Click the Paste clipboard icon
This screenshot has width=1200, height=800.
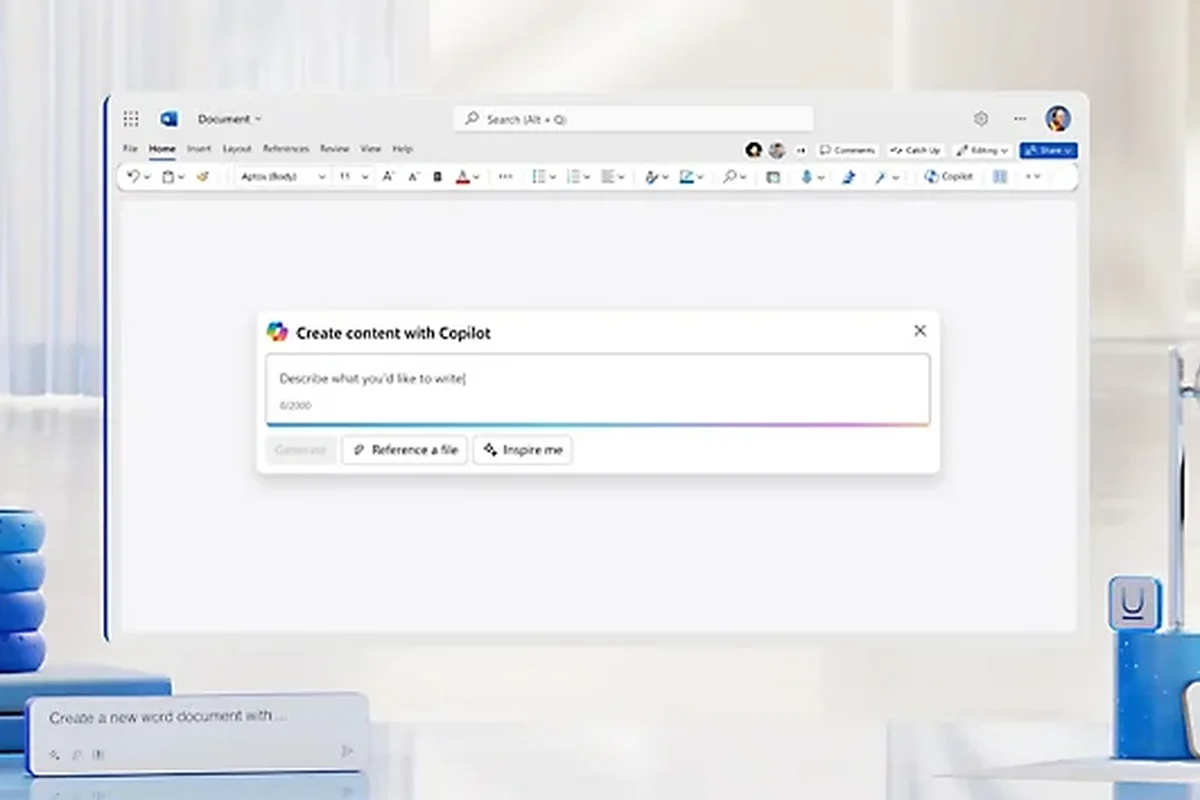coord(168,176)
